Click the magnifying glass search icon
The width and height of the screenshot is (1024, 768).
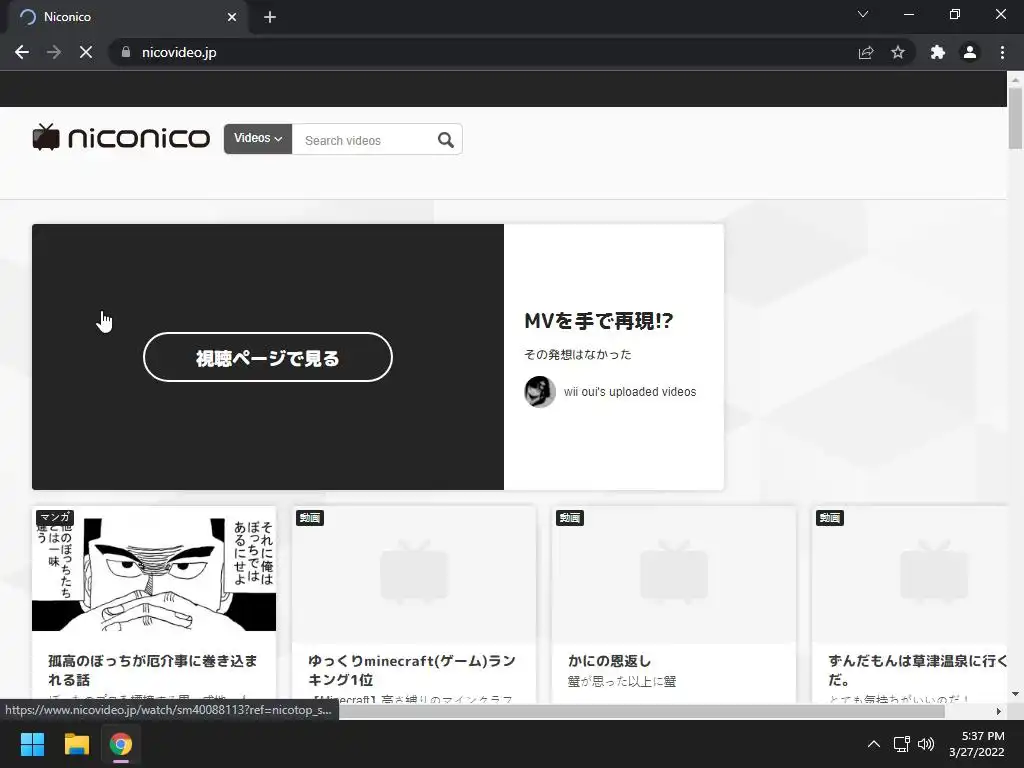446,140
